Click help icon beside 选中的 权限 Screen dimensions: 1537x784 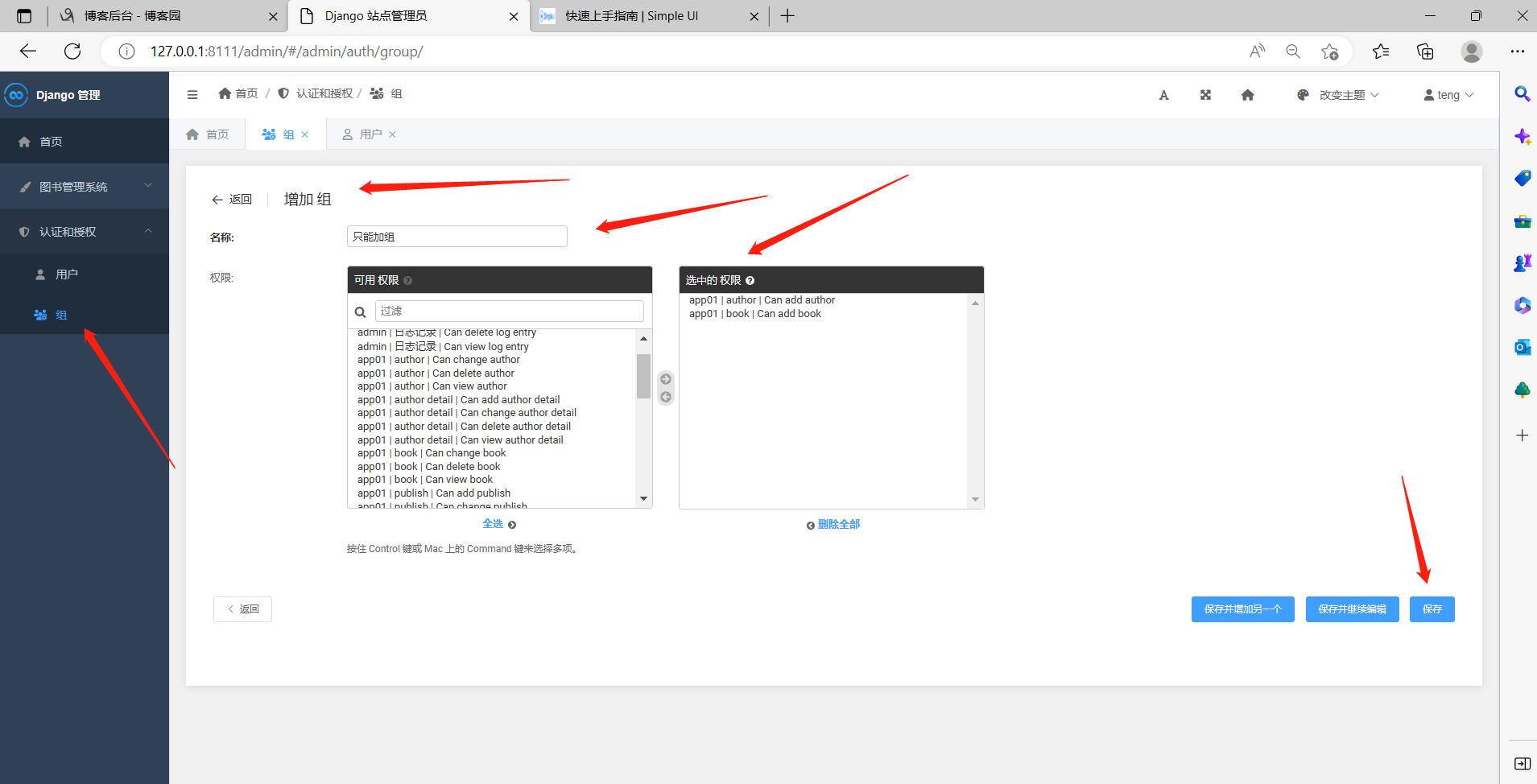pos(750,280)
